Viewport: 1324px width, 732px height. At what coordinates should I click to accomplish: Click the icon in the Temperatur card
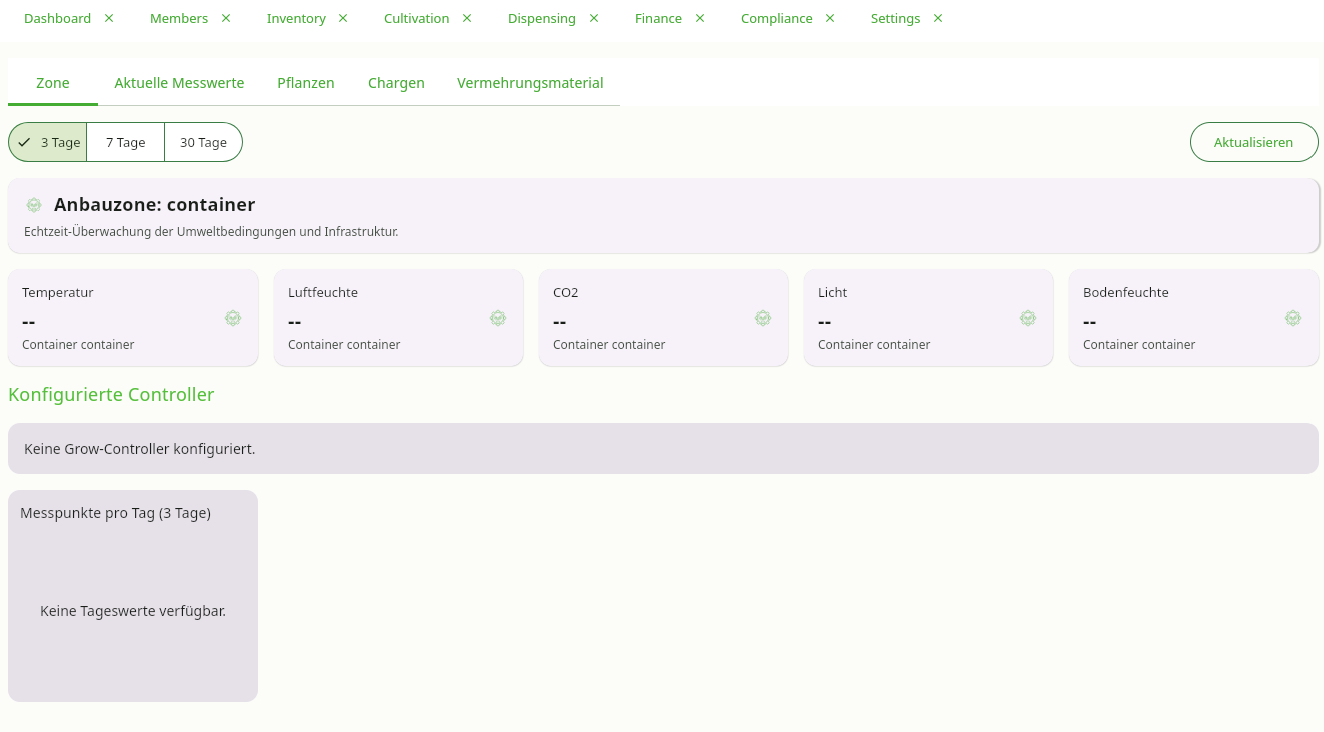click(233, 318)
